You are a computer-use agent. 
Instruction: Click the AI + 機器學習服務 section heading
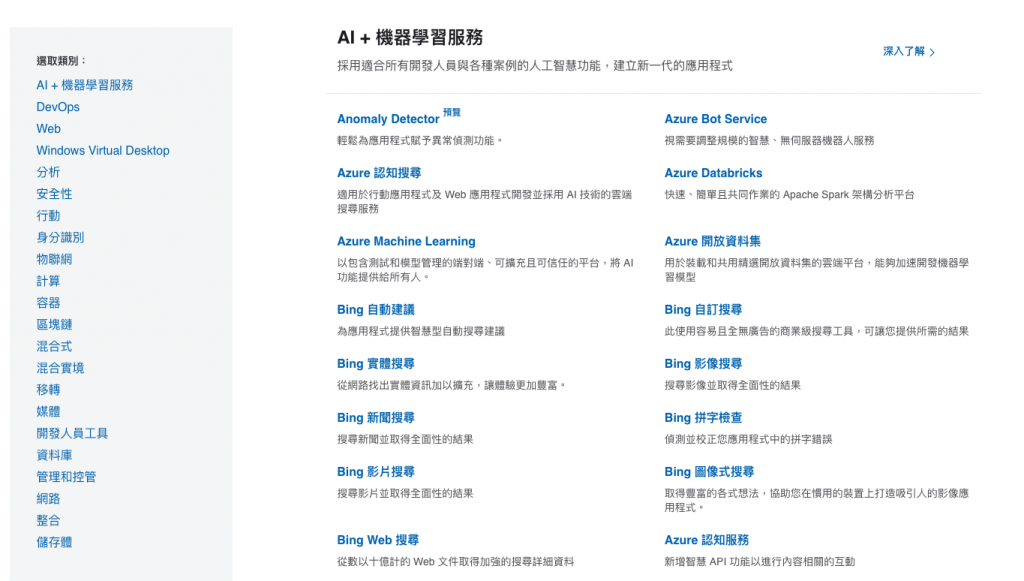[x=409, y=37]
